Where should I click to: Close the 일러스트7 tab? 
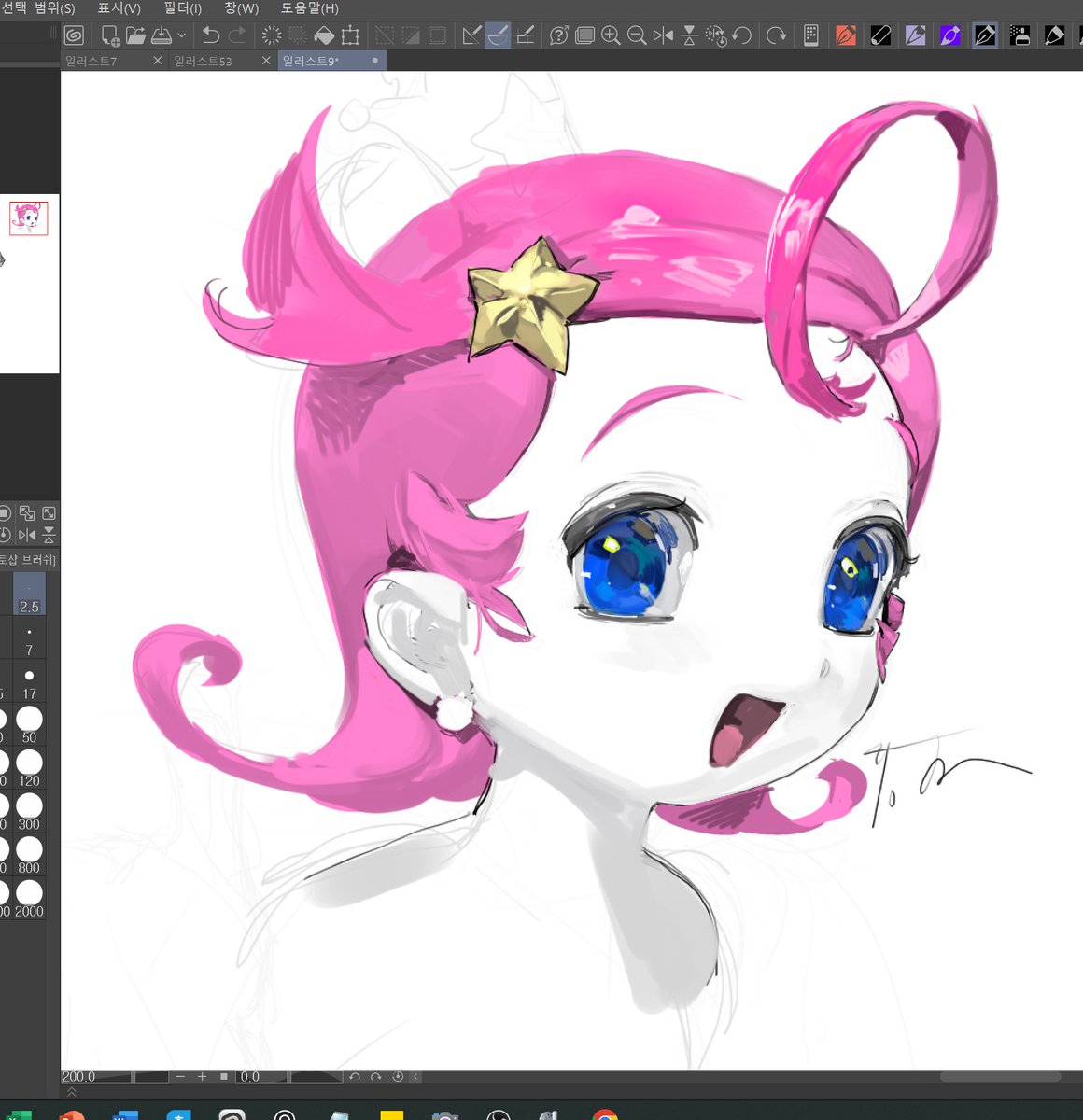(x=157, y=61)
